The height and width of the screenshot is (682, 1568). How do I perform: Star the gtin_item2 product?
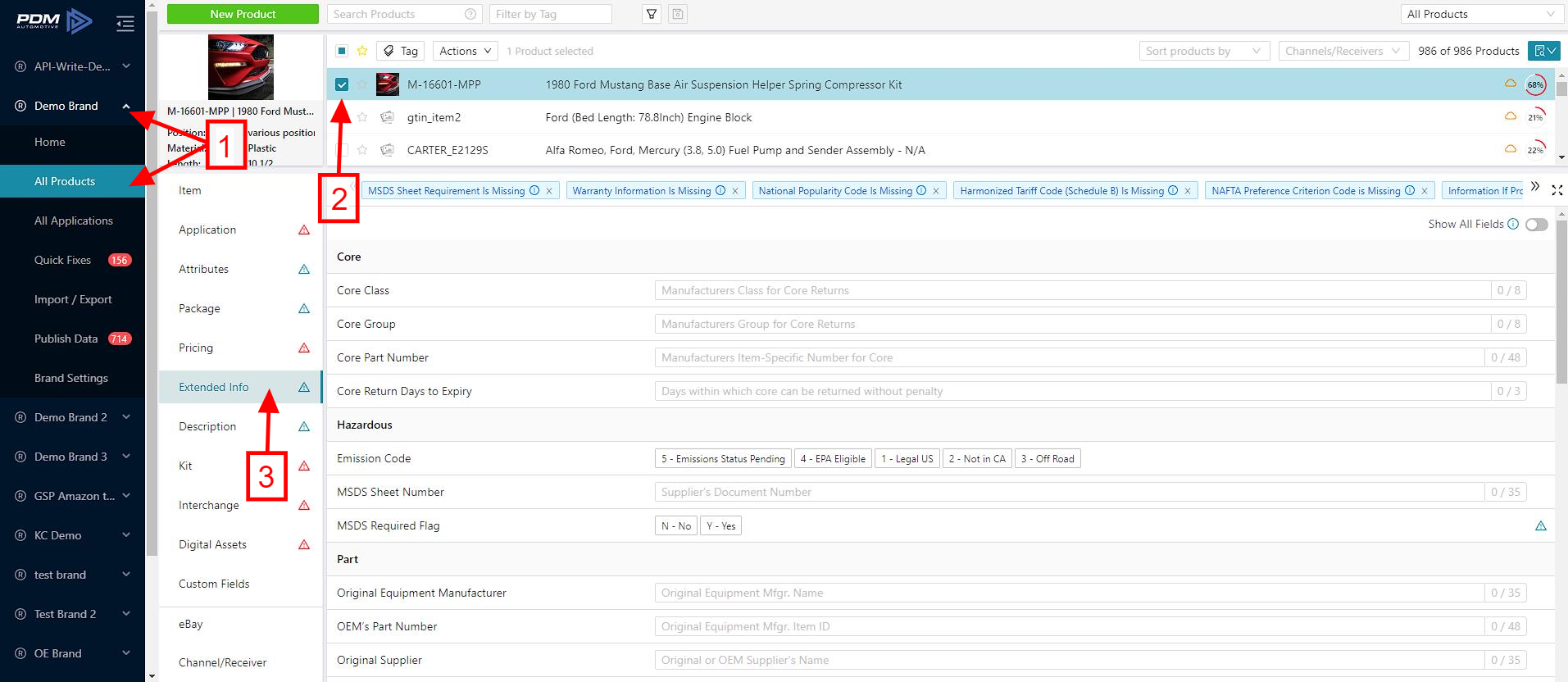pyautogui.click(x=362, y=117)
